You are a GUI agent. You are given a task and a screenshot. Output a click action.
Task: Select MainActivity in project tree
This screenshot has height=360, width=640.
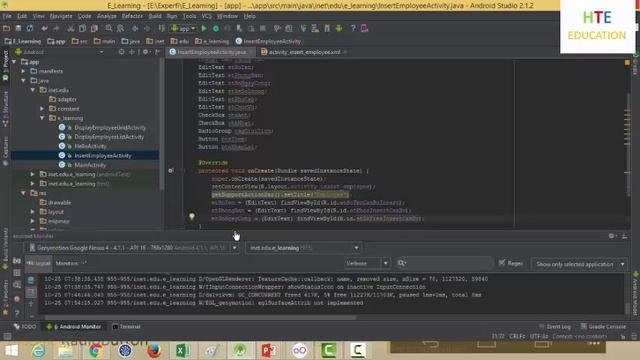click(90, 165)
